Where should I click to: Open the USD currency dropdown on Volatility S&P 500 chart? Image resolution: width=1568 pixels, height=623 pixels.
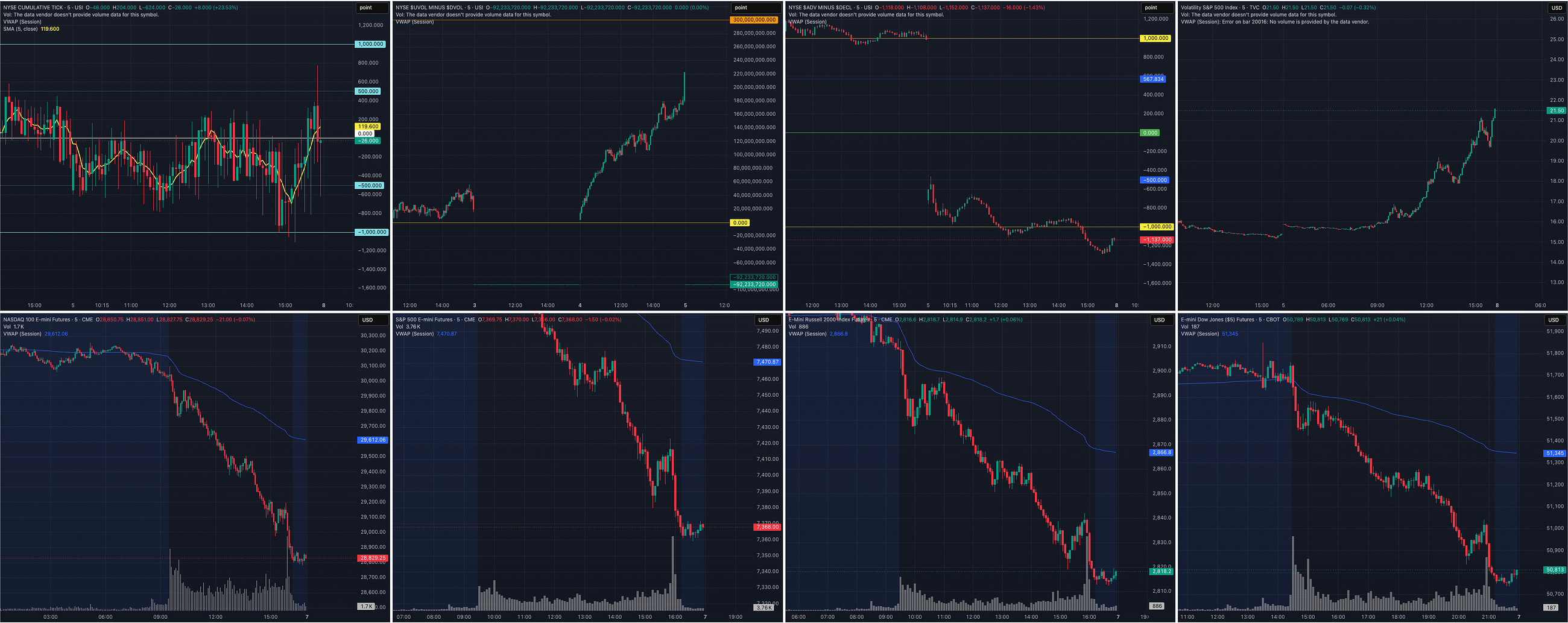pos(1556,8)
